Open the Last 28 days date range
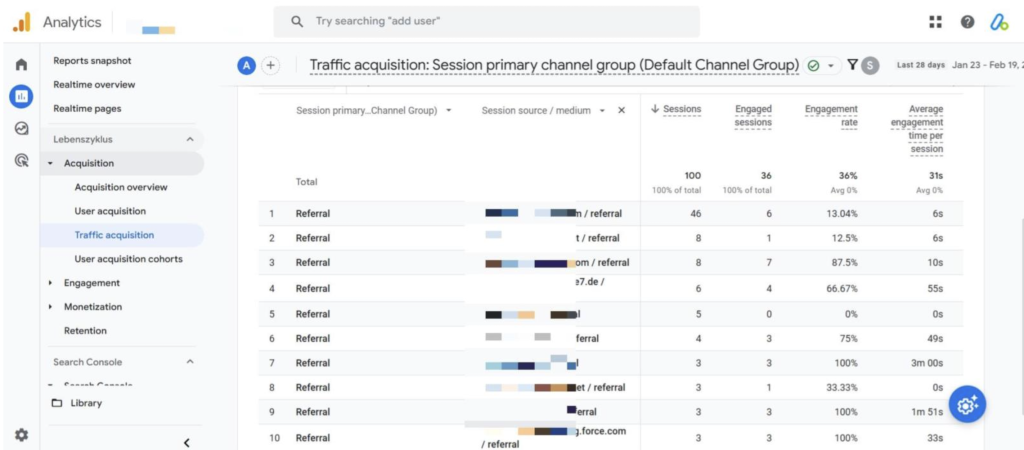 921,65
